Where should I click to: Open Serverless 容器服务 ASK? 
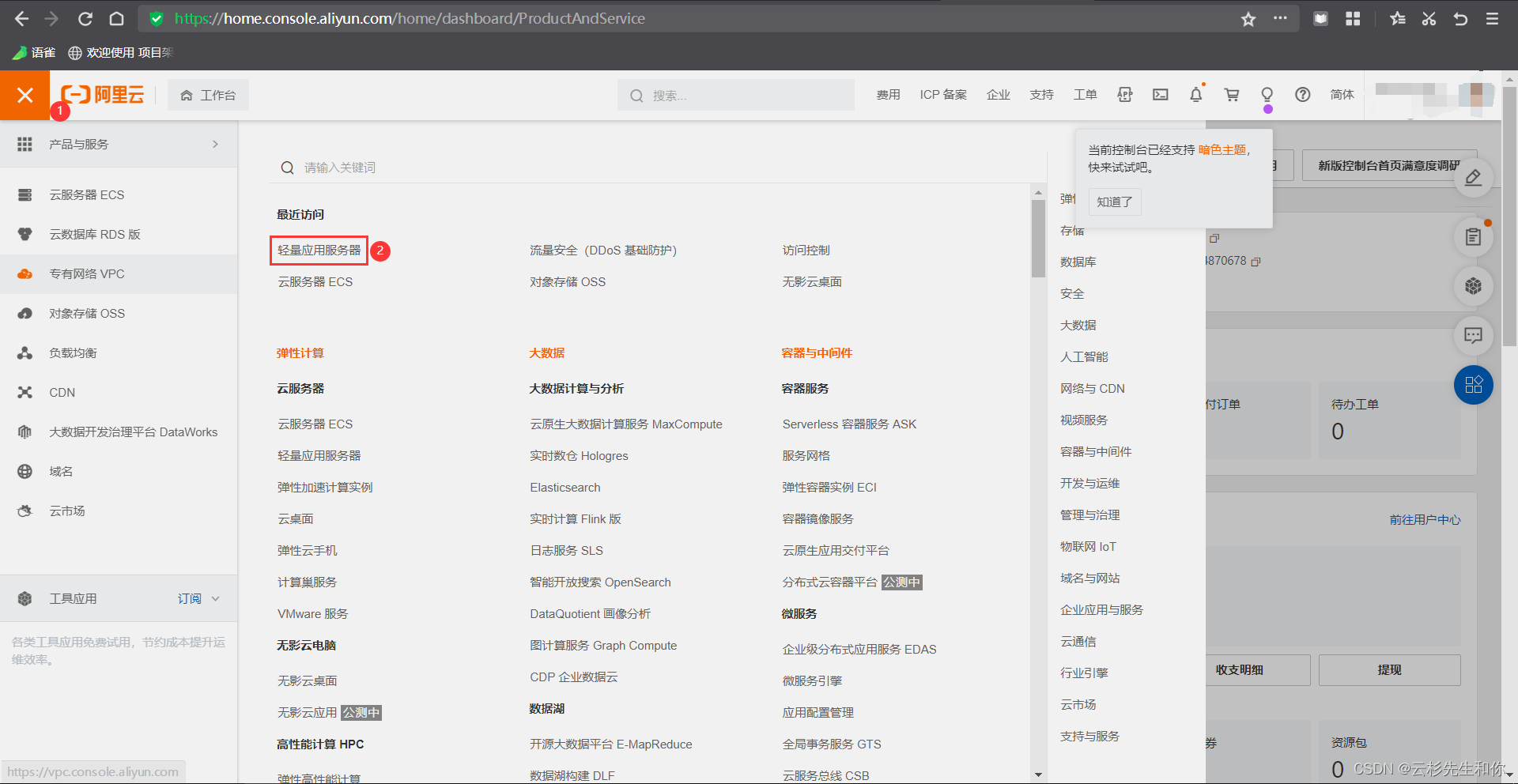point(850,424)
